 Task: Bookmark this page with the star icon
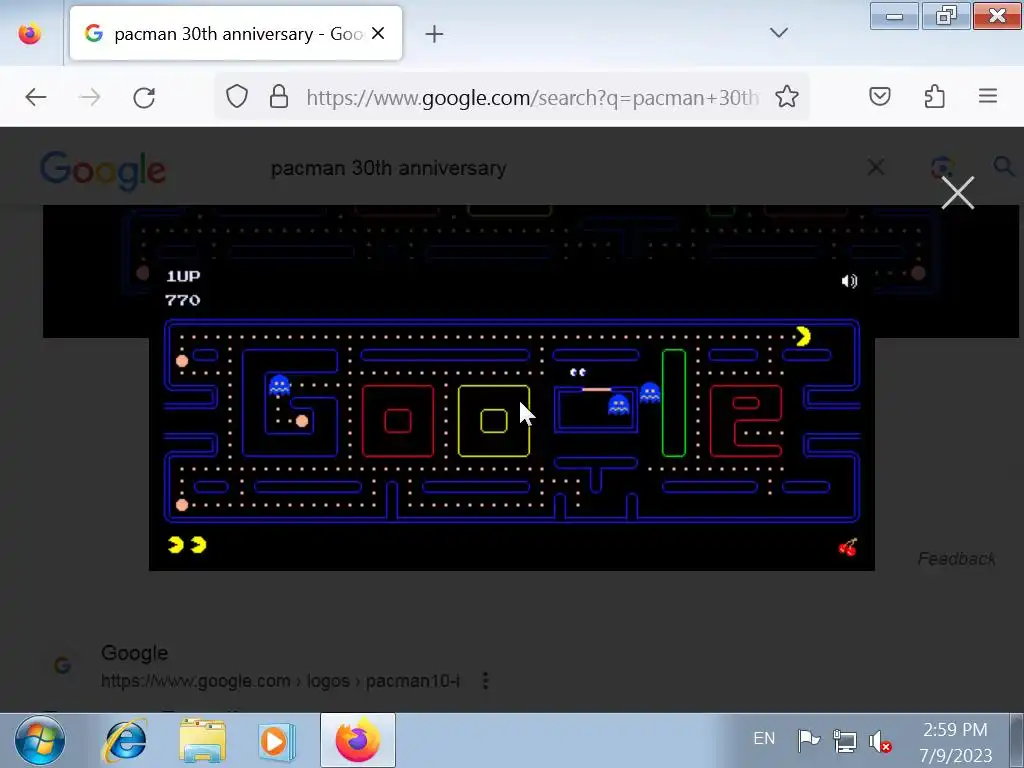[x=786, y=97]
